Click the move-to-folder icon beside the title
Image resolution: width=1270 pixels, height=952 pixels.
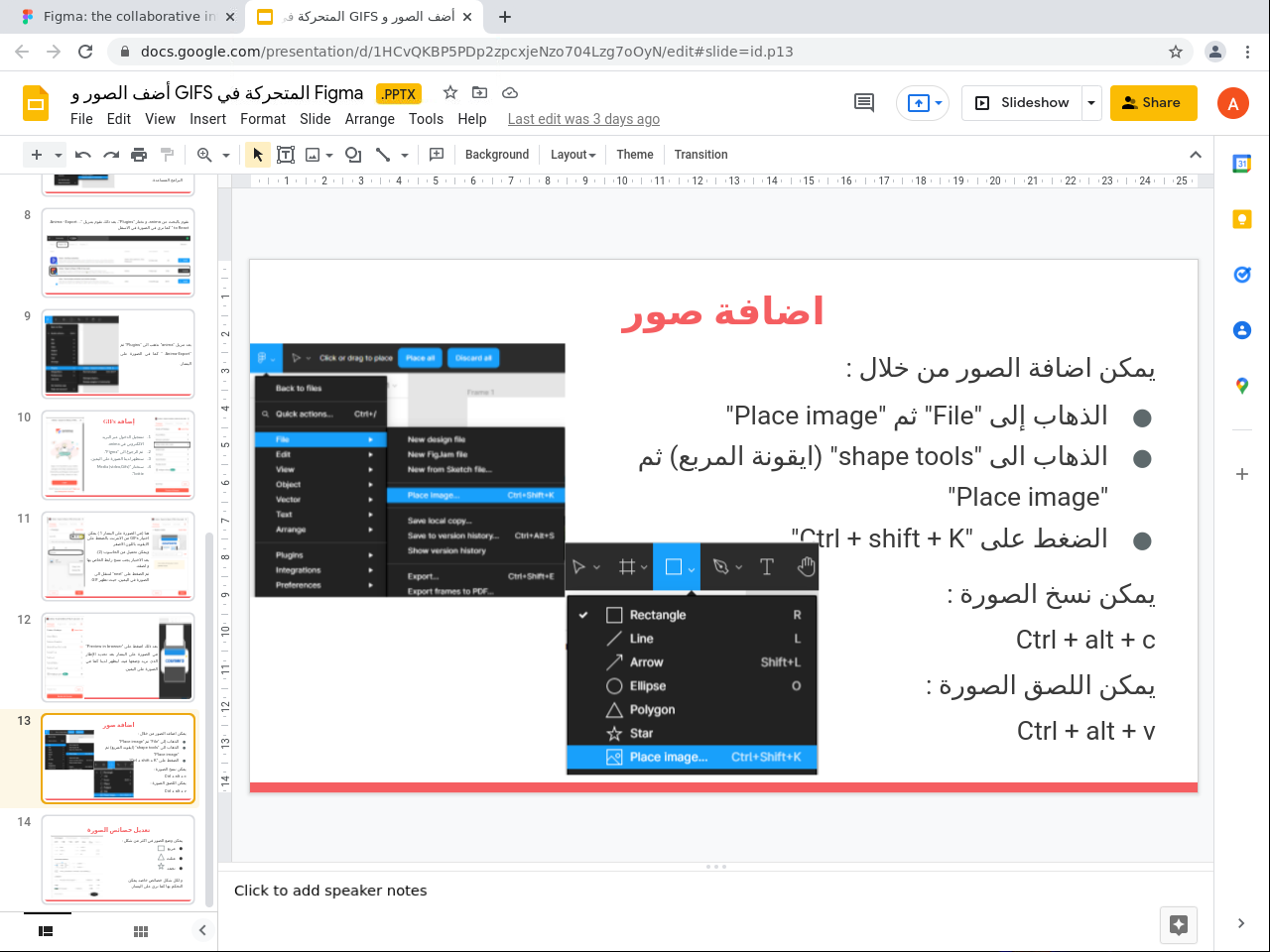pyautogui.click(x=480, y=92)
